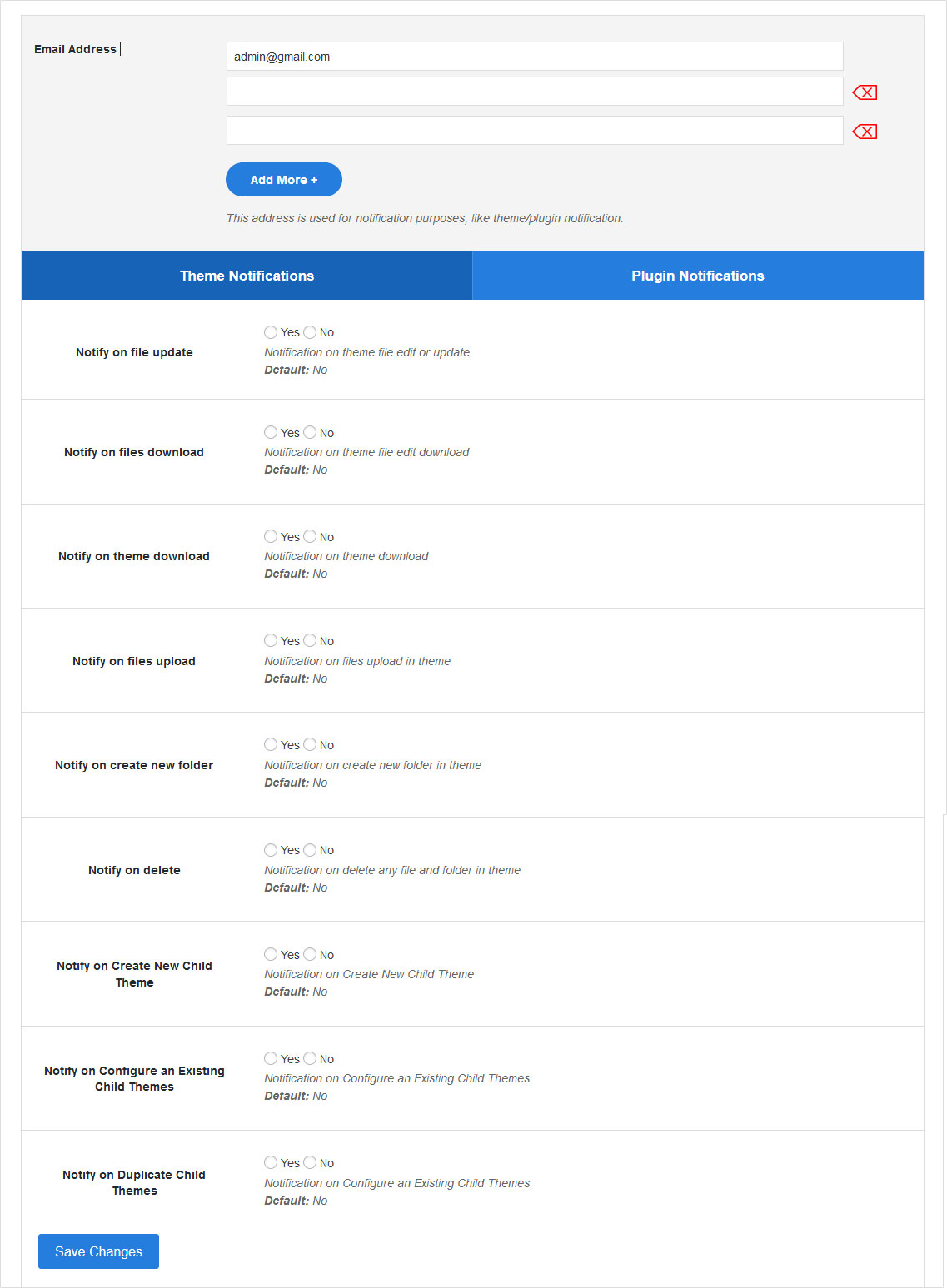This screenshot has width=947, height=1288.
Task: Set Notify on Duplicate Child Themes to No
Action: tap(310, 1162)
